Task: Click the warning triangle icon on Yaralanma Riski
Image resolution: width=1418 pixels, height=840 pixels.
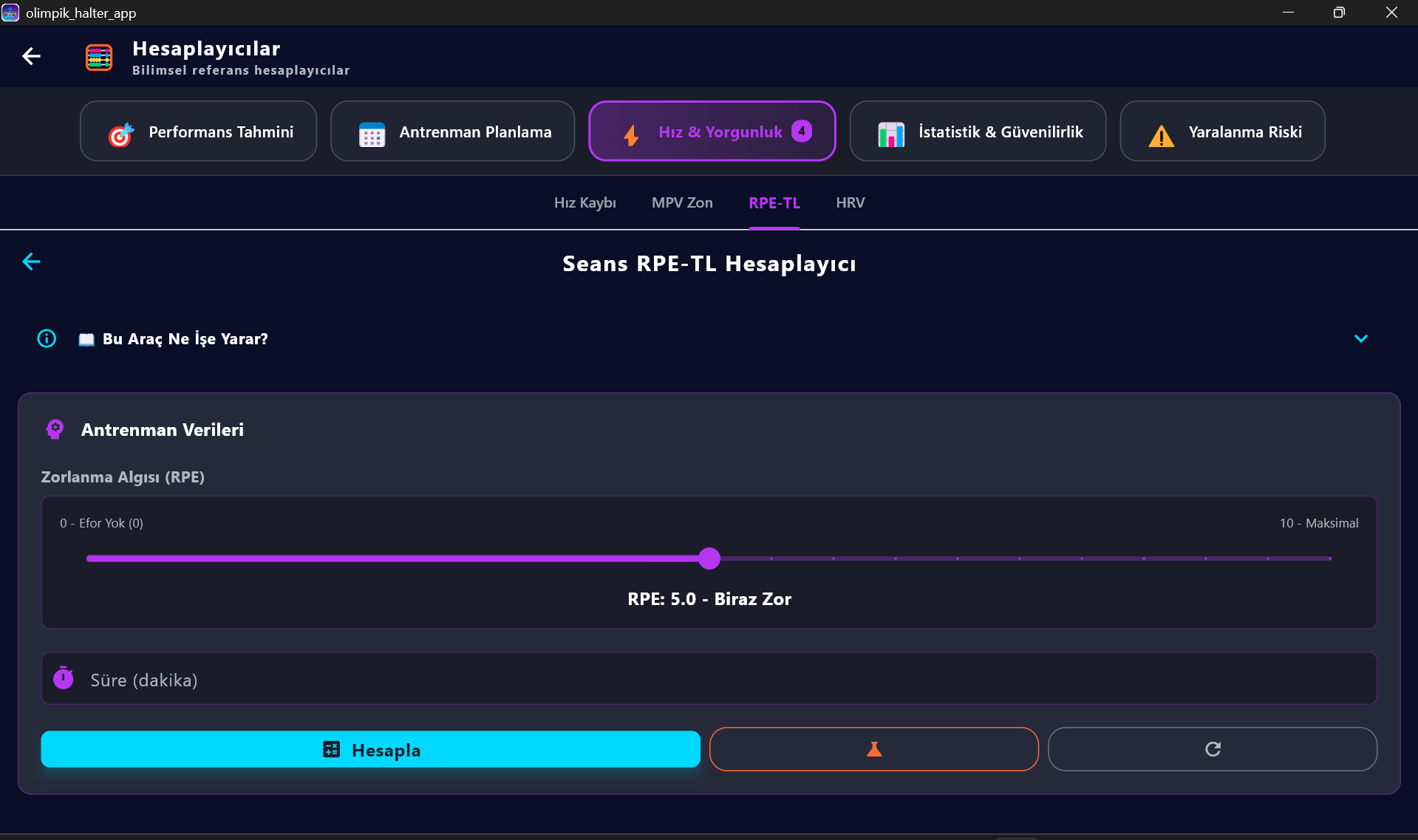Action: [x=1160, y=134]
